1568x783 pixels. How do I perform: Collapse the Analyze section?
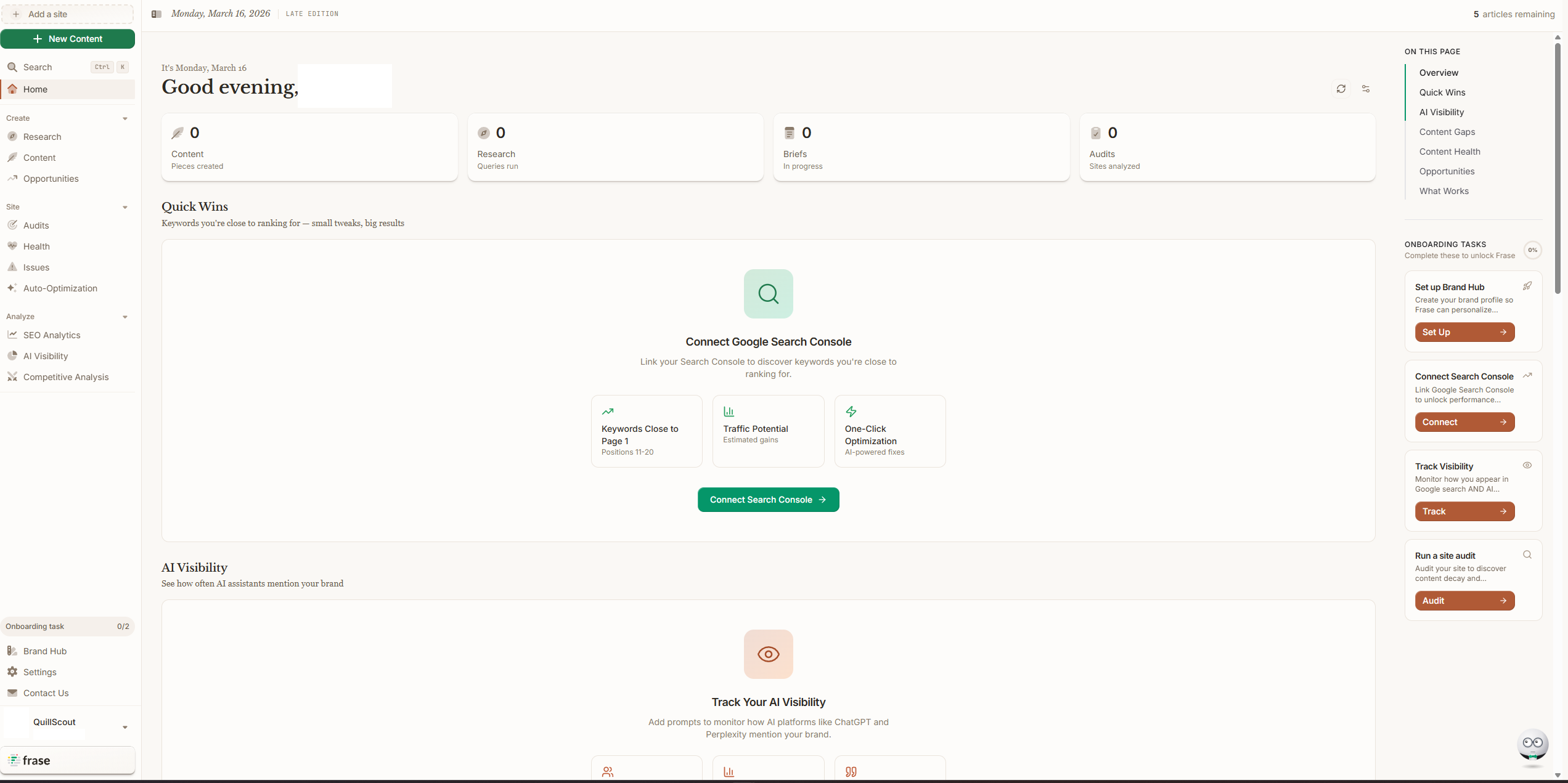coord(126,317)
